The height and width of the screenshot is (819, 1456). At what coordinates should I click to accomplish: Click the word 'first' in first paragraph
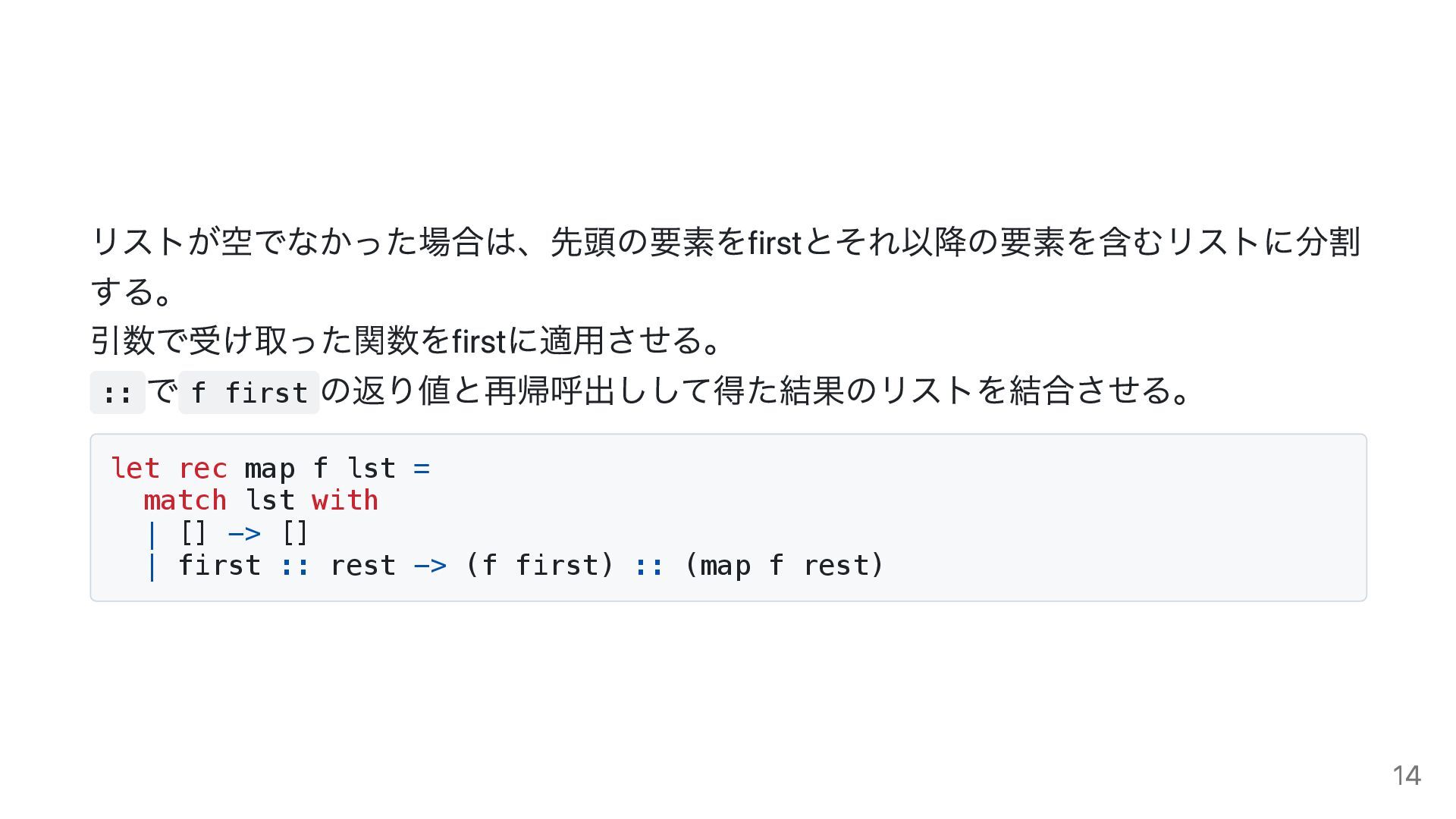[774, 243]
